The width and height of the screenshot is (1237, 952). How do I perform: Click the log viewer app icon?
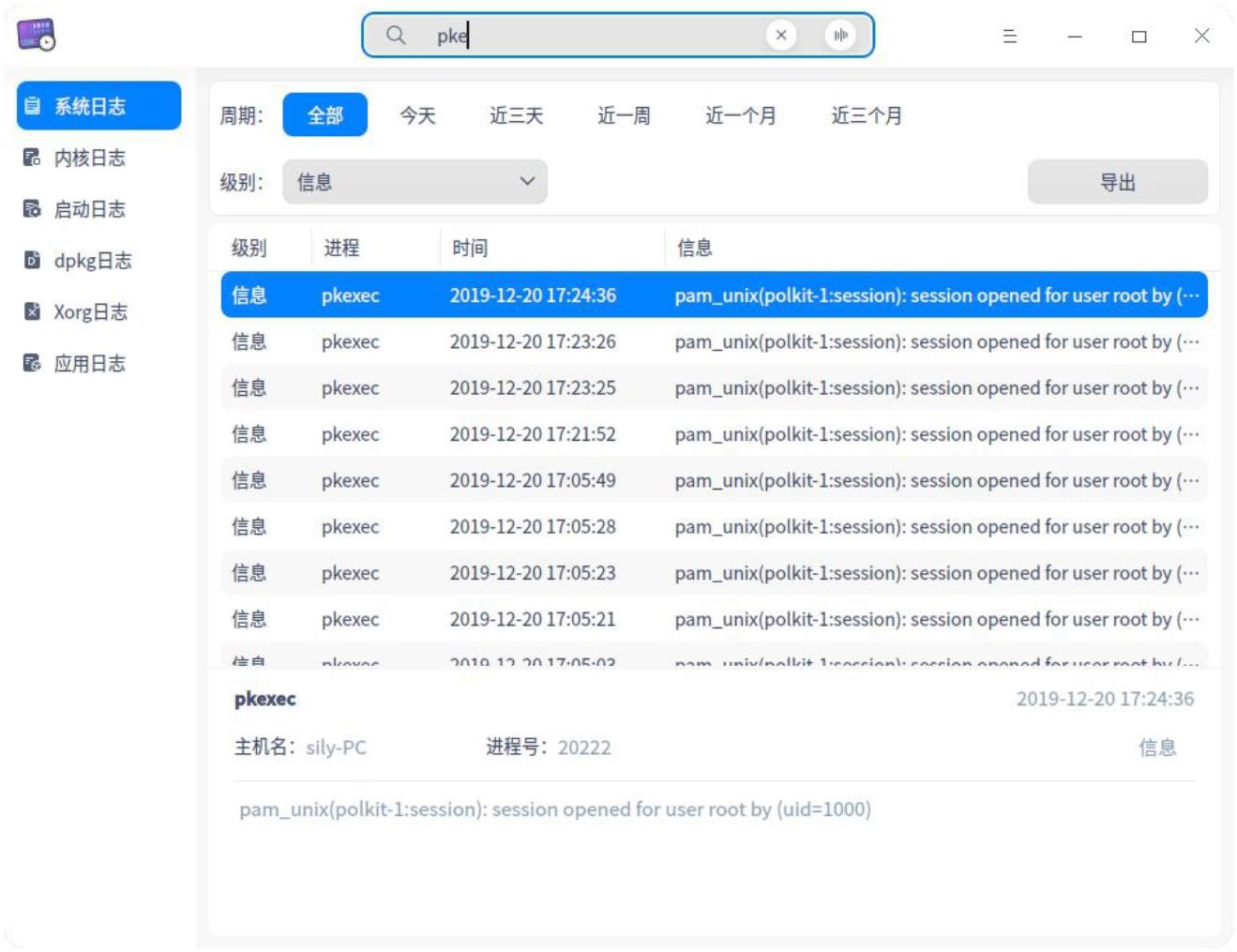pos(36,35)
